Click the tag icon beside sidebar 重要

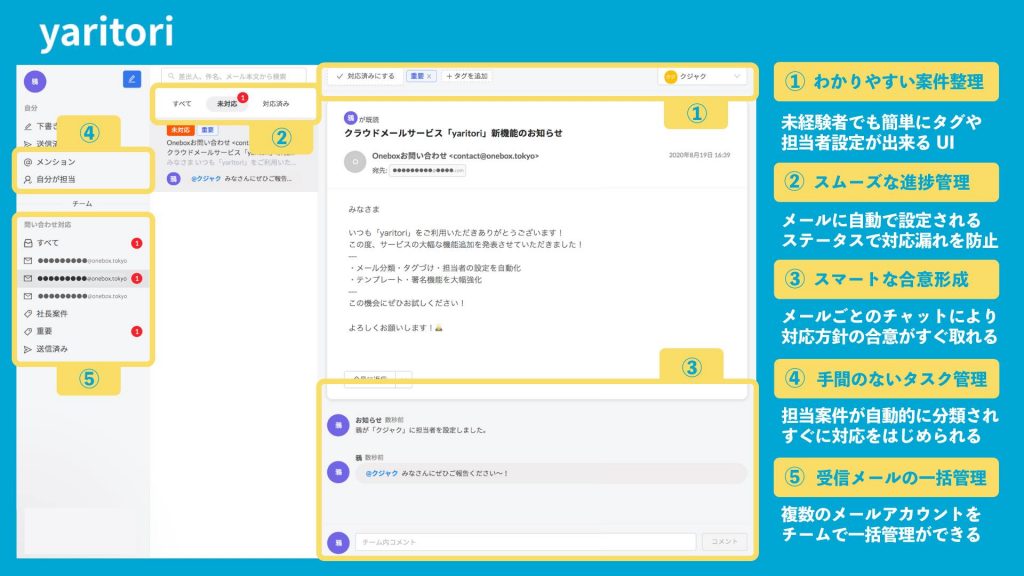[x=28, y=331]
